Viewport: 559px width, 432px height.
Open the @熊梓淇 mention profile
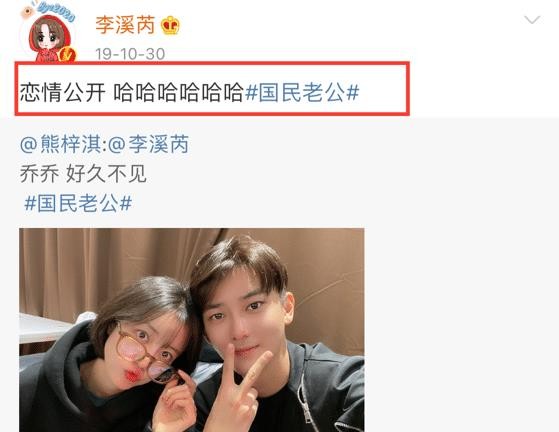click(60, 144)
